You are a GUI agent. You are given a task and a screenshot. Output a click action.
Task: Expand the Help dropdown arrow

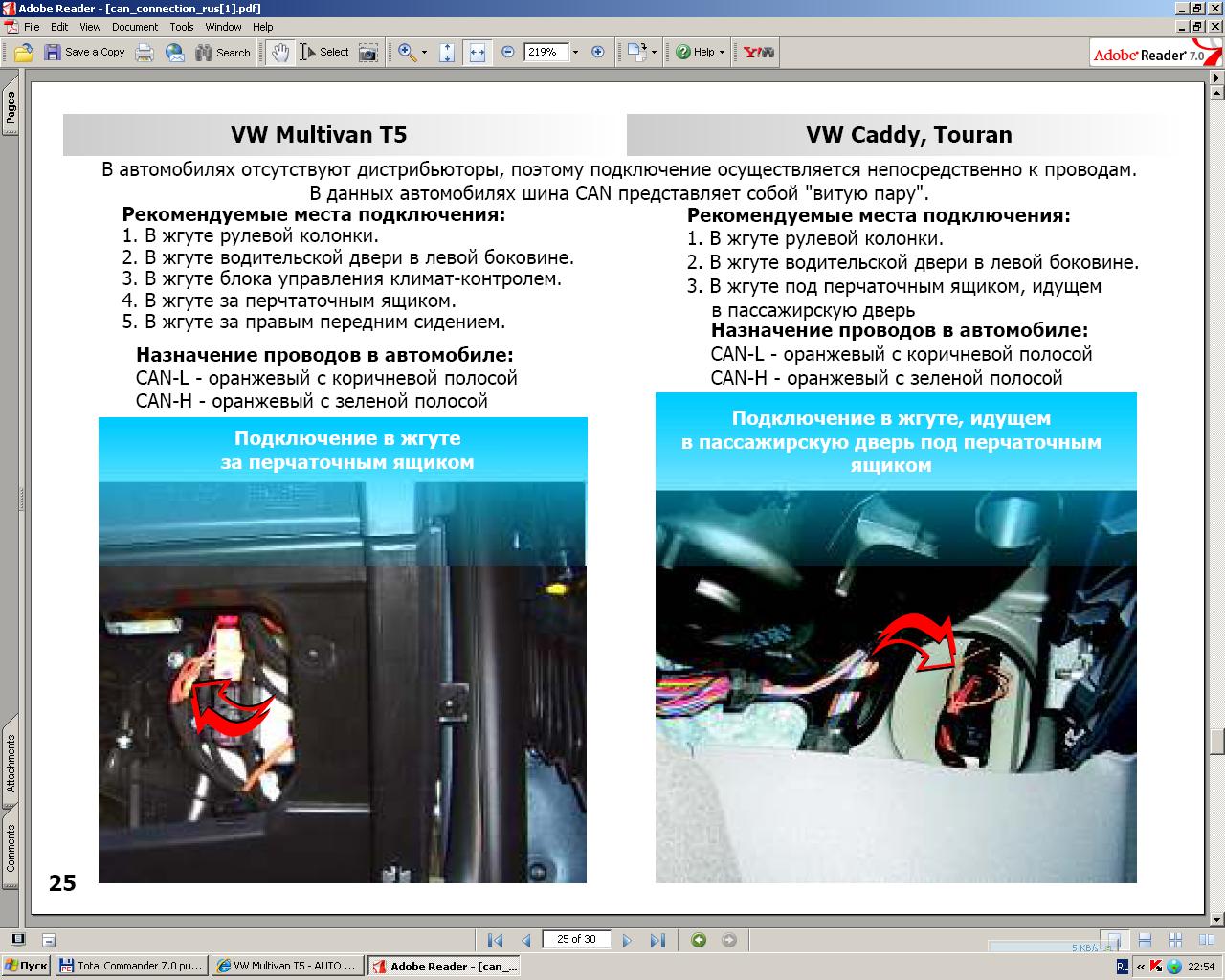(x=722, y=53)
